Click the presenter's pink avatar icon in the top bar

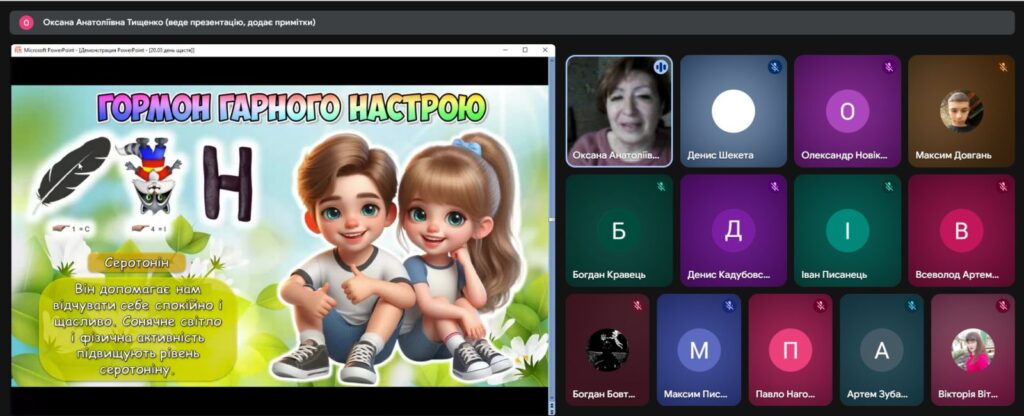[x=26, y=22]
